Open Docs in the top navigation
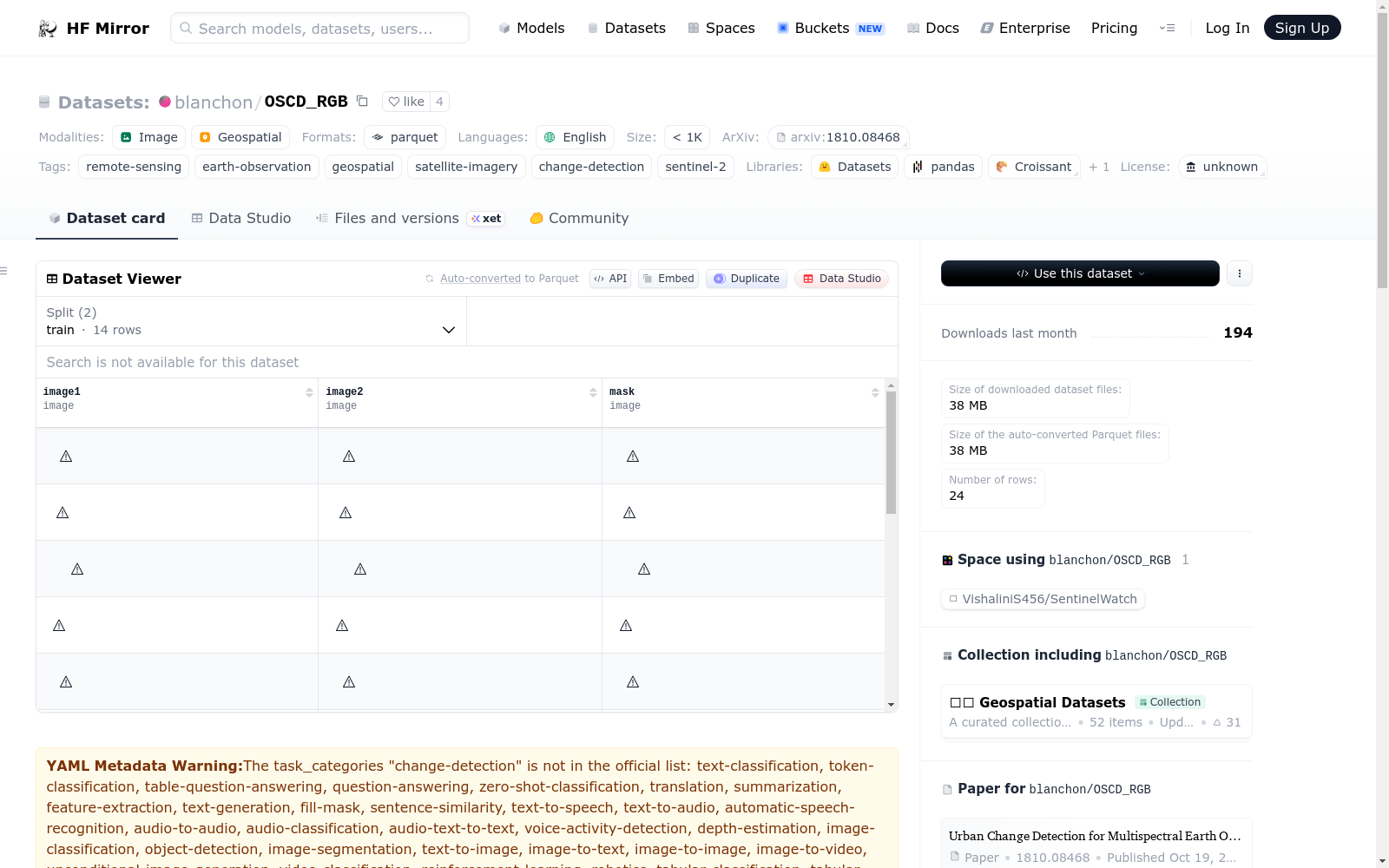The image size is (1389, 868). pos(933,29)
